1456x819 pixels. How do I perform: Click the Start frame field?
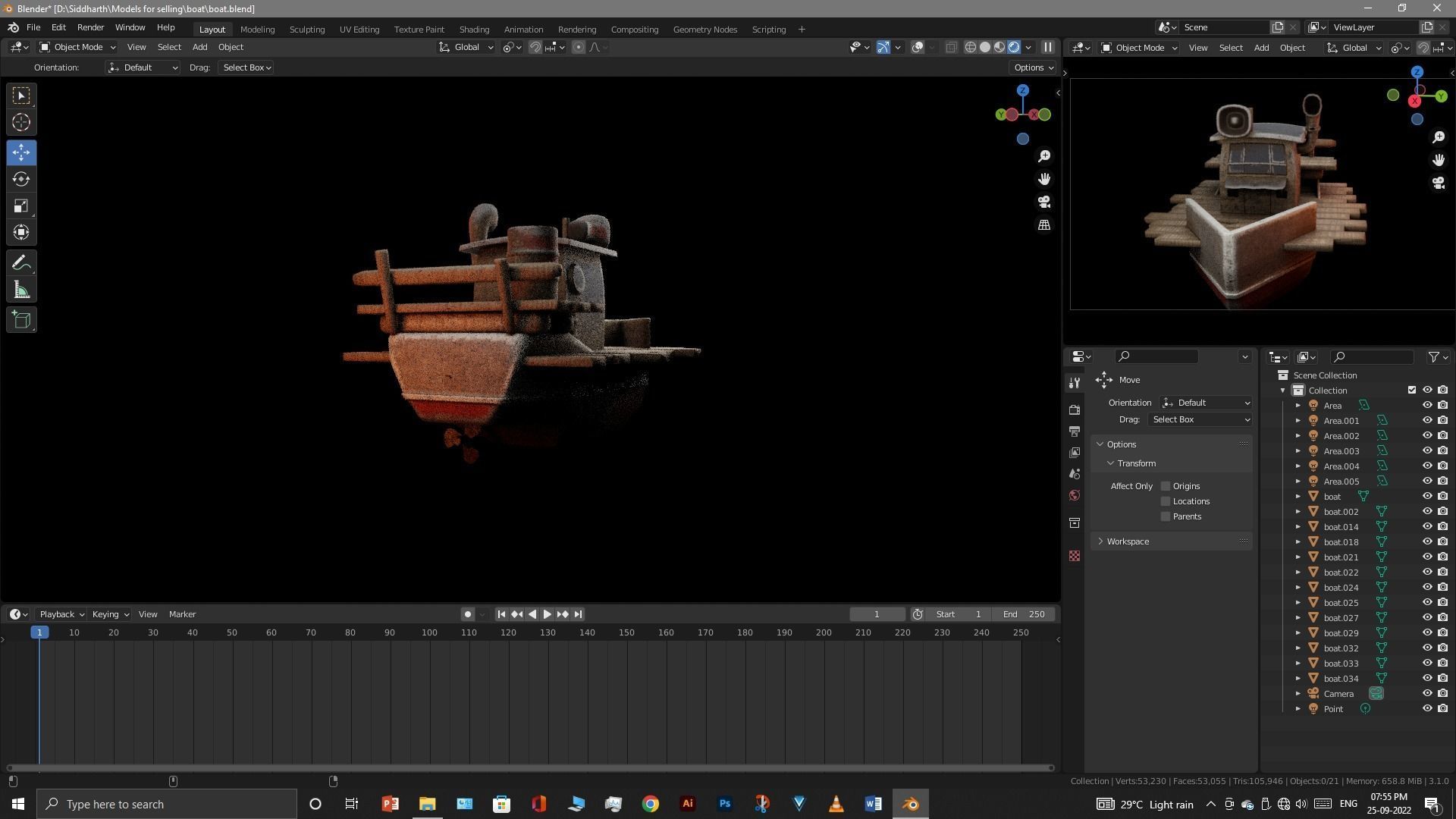point(959,614)
